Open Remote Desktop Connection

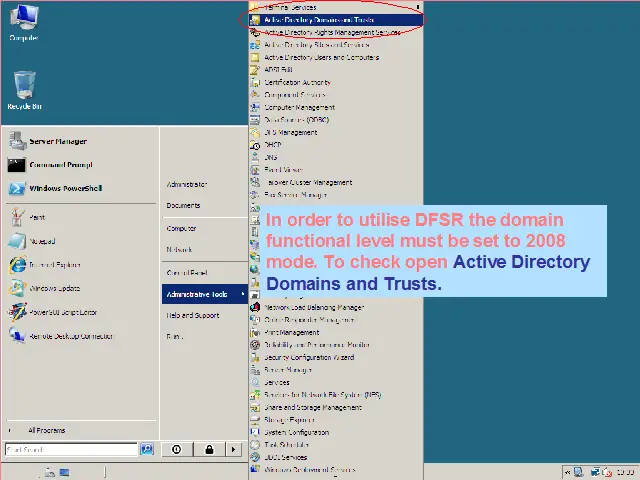point(81,336)
